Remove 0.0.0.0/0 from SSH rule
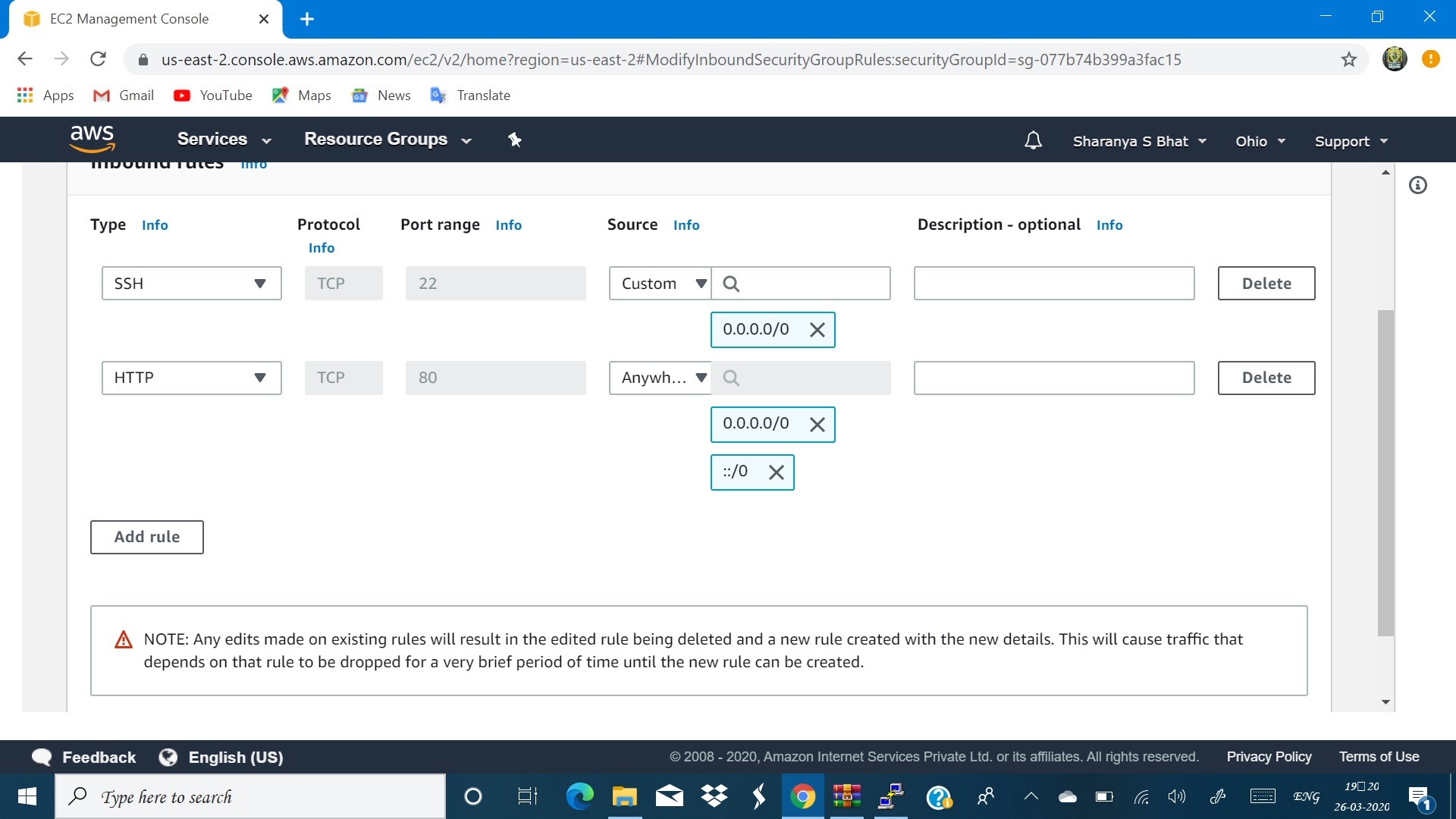The width and height of the screenshot is (1456, 819). 817,330
